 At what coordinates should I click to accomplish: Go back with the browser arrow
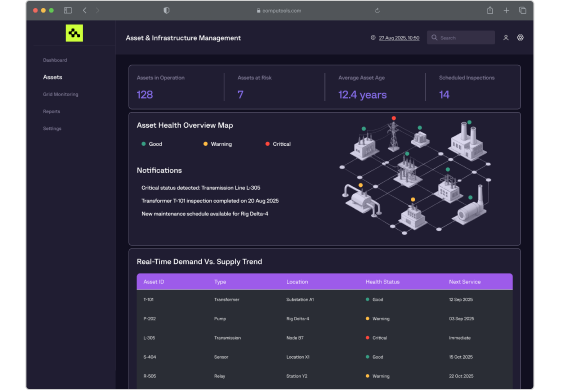(x=85, y=11)
